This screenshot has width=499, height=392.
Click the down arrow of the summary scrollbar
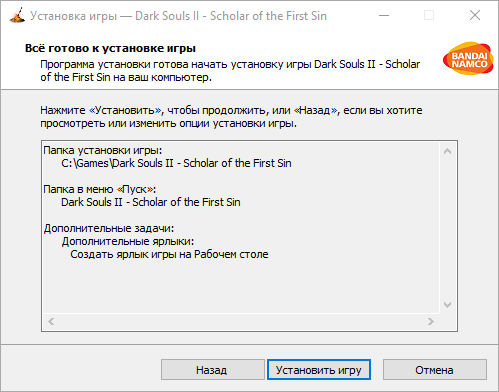[448, 305]
